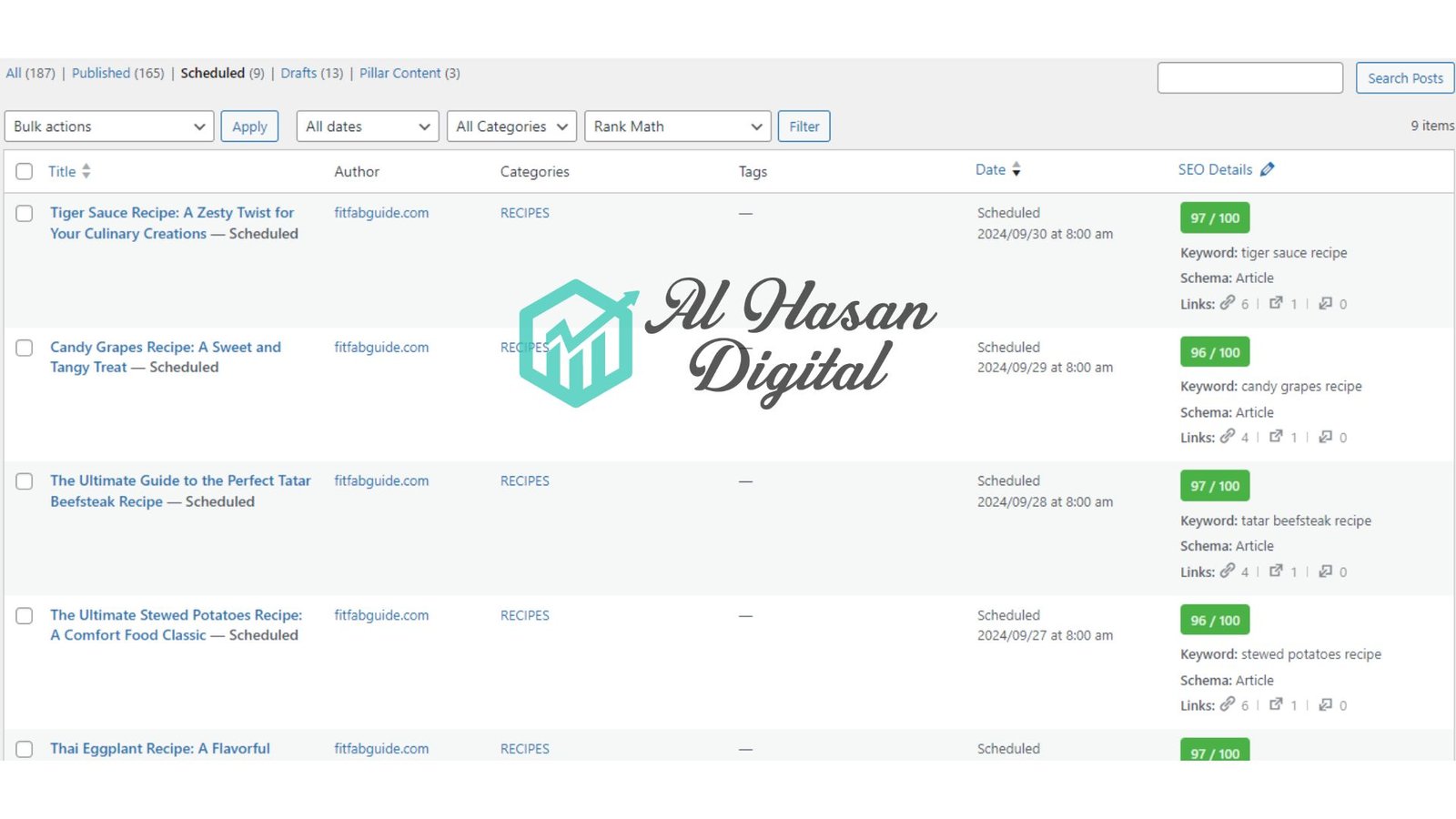Screen dimensions: 1456x819
Task: Click the search posts input field
Action: 1250,78
